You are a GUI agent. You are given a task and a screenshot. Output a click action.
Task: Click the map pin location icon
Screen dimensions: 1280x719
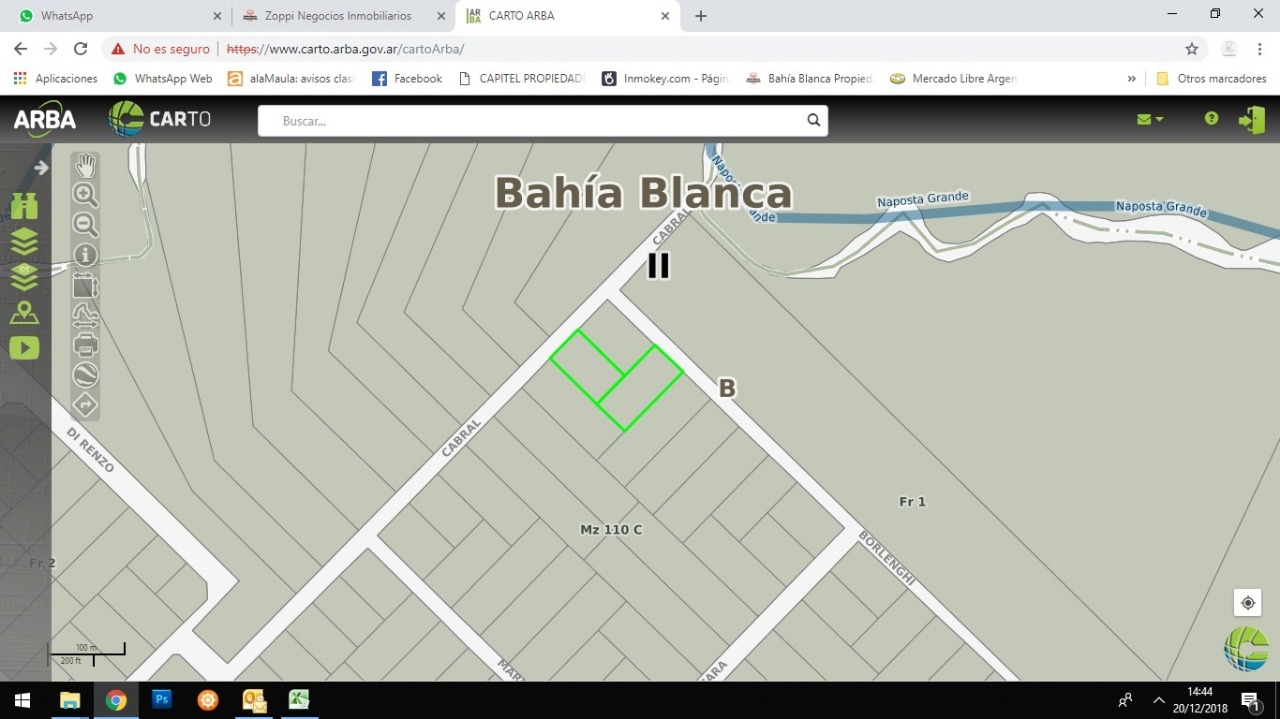click(24, 312)
